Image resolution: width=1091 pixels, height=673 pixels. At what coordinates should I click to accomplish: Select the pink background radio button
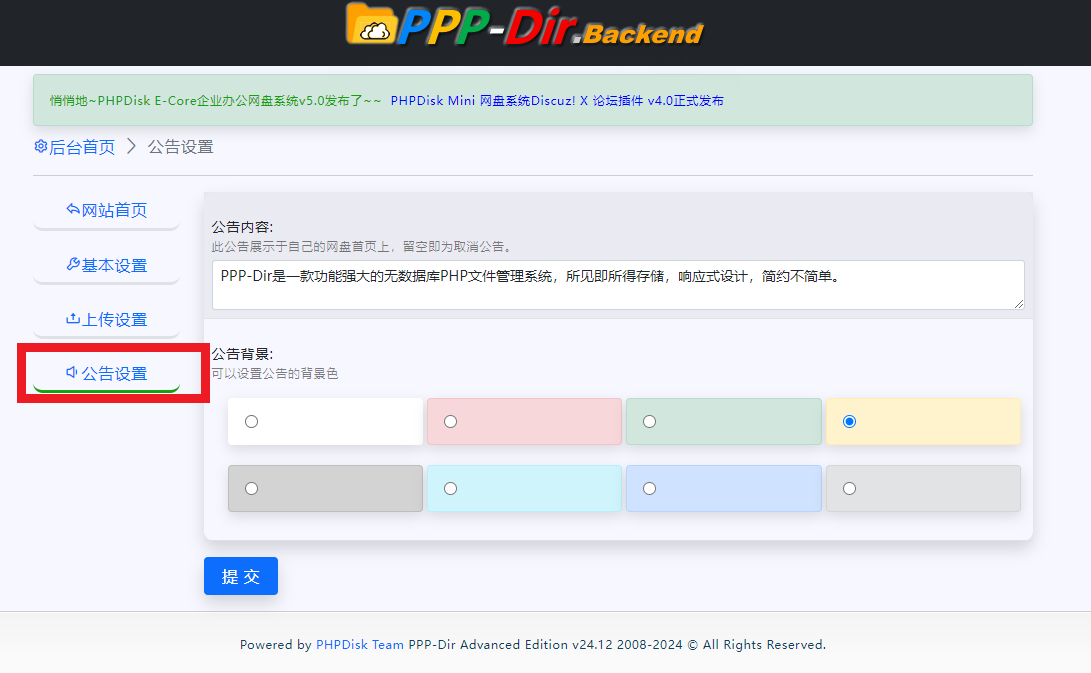click(451, 422)
